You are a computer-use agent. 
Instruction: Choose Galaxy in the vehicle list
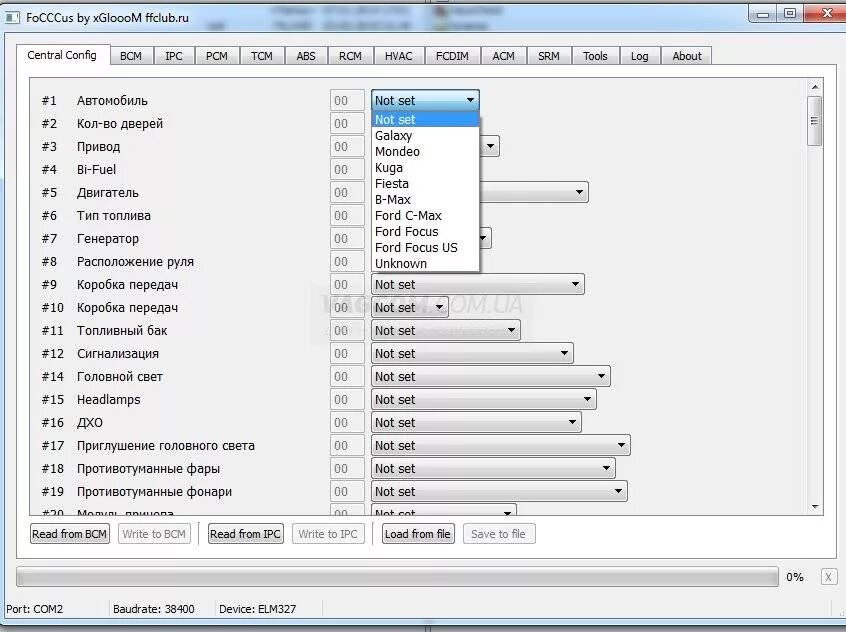coord(425,135)
